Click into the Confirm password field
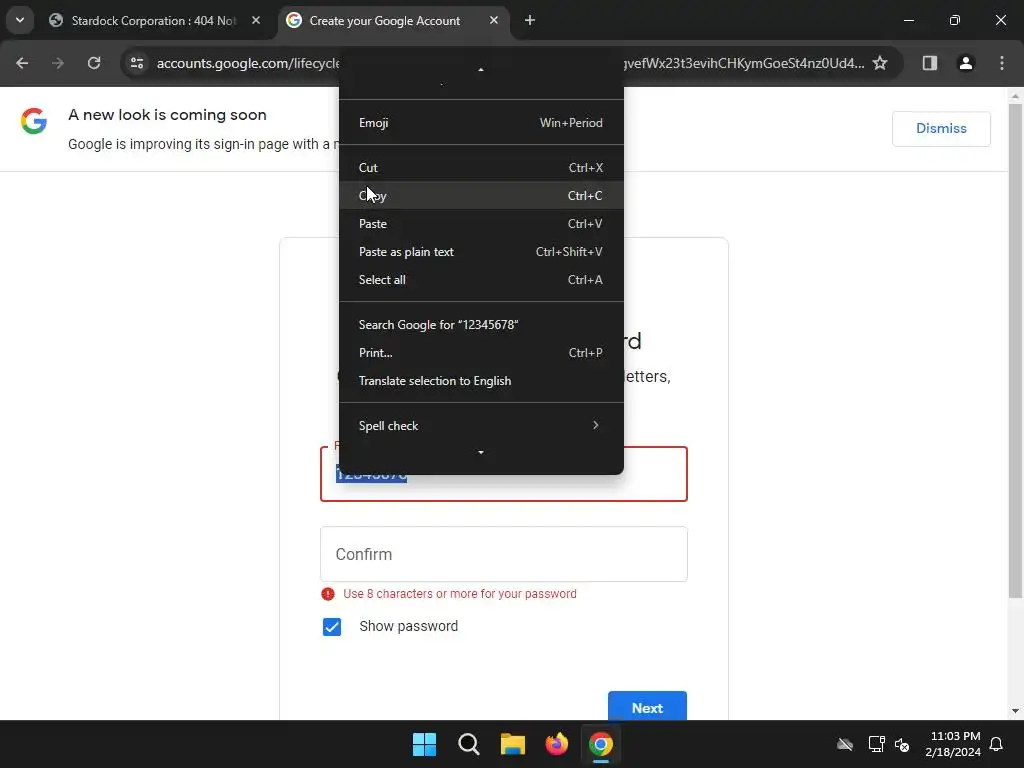 (x=504, y=554)
